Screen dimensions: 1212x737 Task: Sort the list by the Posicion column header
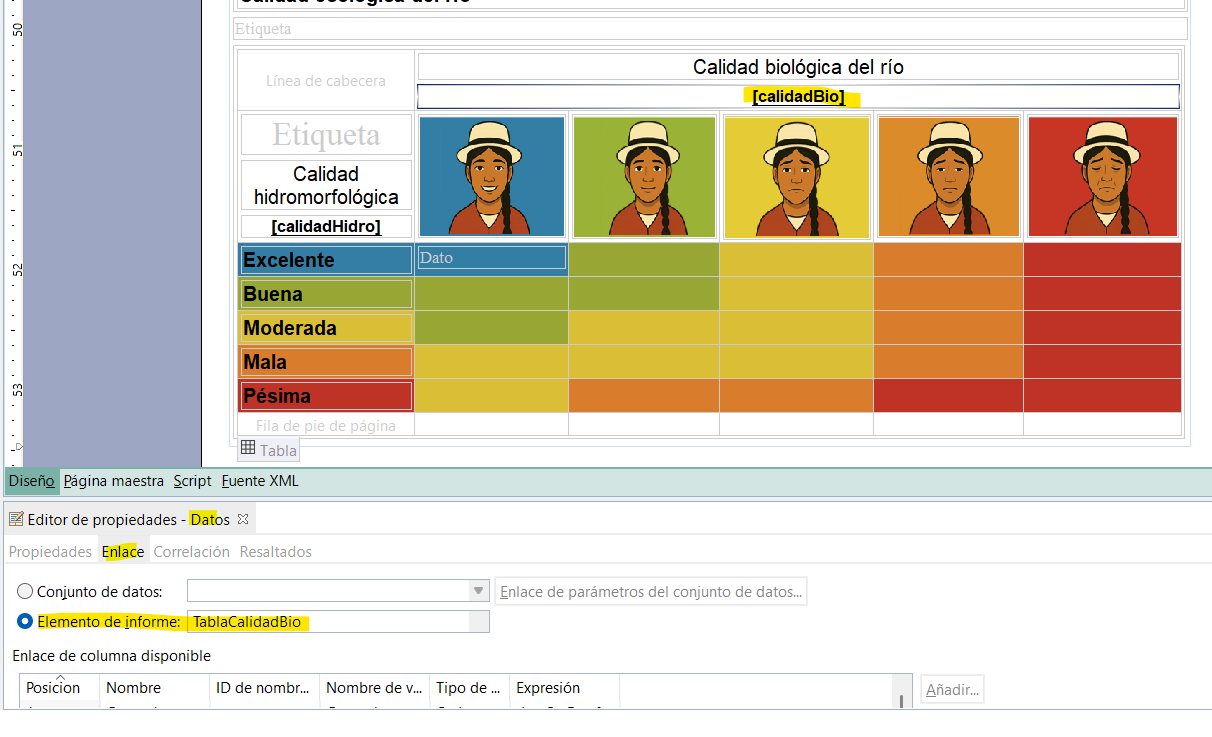[x=54, y=688]
